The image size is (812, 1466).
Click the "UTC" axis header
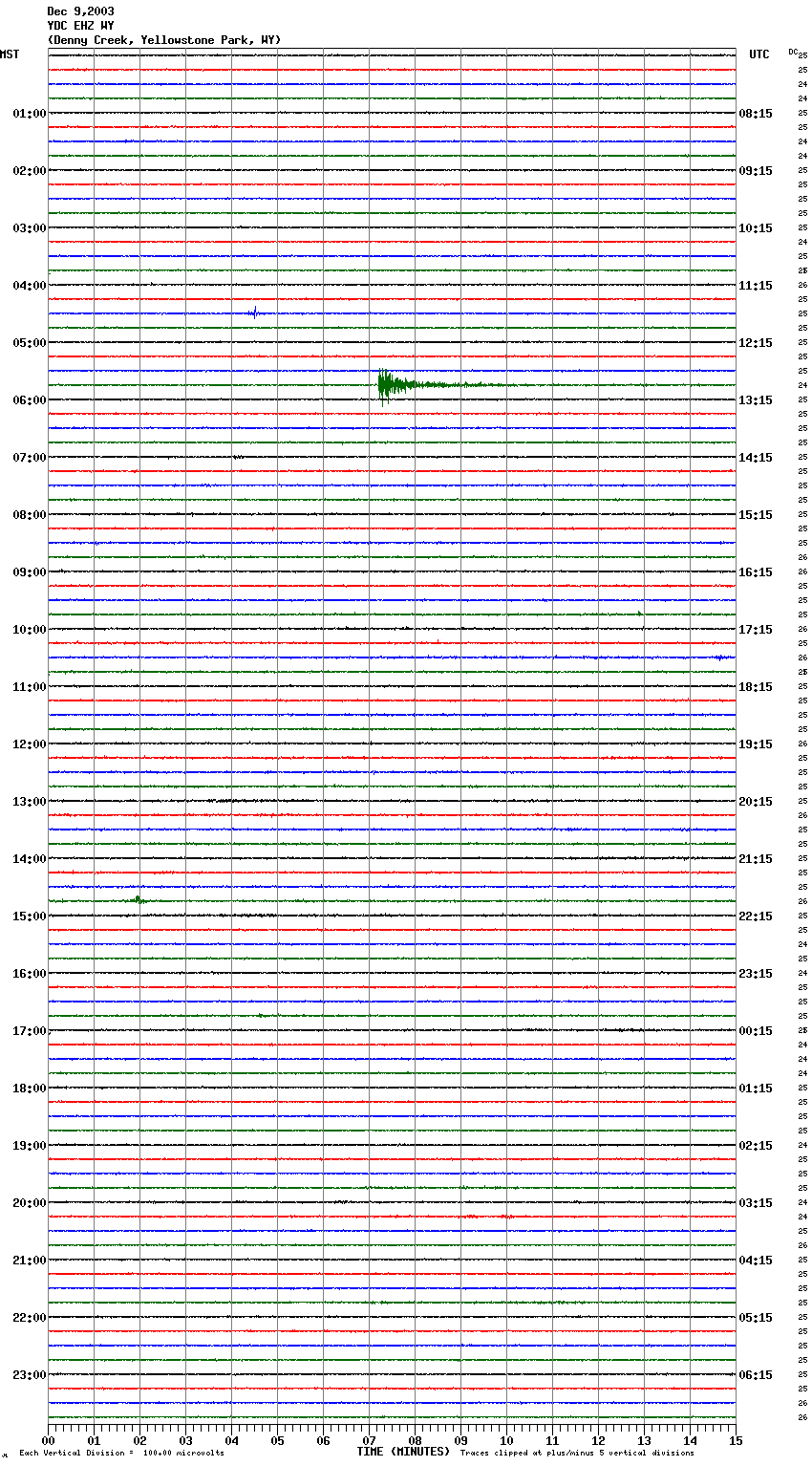(x=759, y=54)
